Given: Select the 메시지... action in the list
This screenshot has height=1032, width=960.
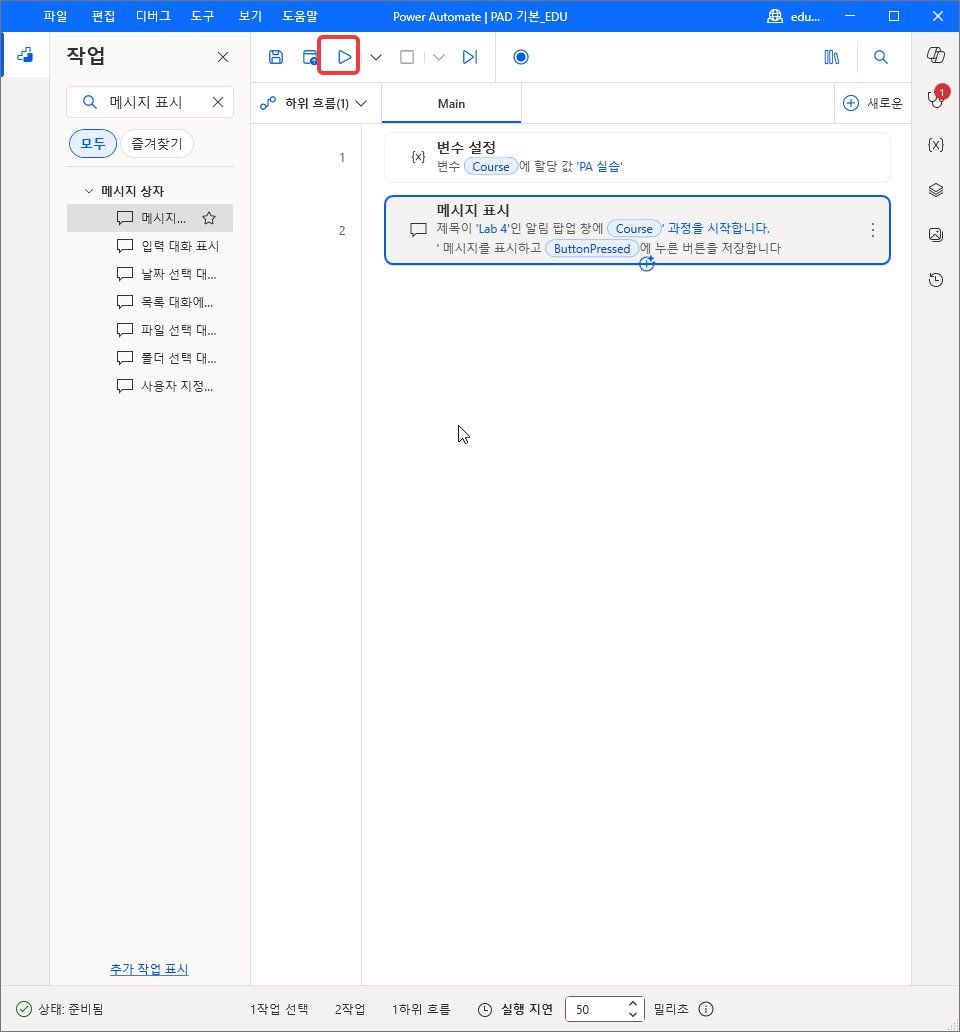Looking at the screenshot, I should pos(150,218).
